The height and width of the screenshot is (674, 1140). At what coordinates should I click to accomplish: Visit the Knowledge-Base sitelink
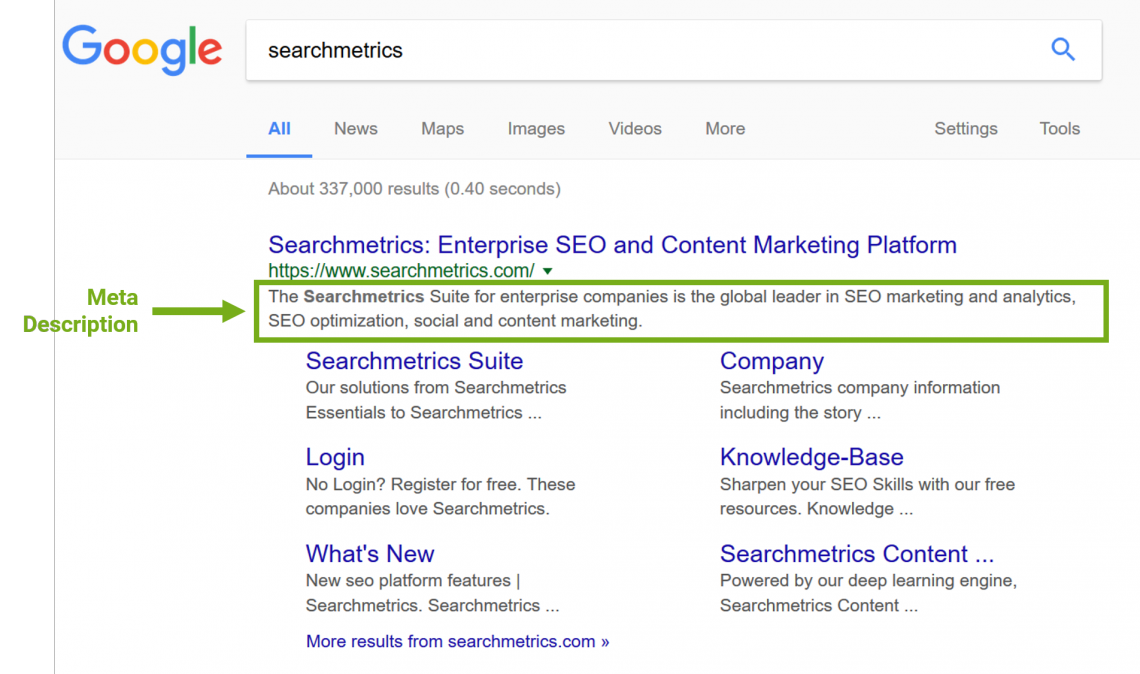pos(811,456)
